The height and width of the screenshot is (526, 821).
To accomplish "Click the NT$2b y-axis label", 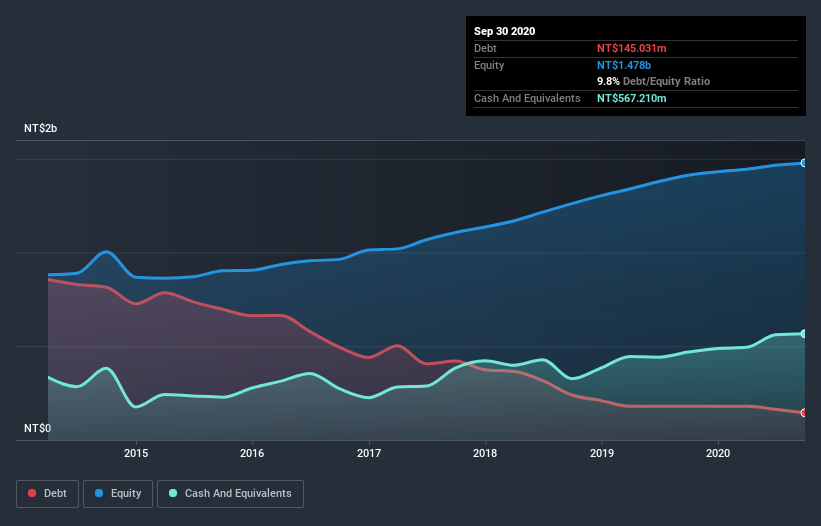I will tap(40, 128).
